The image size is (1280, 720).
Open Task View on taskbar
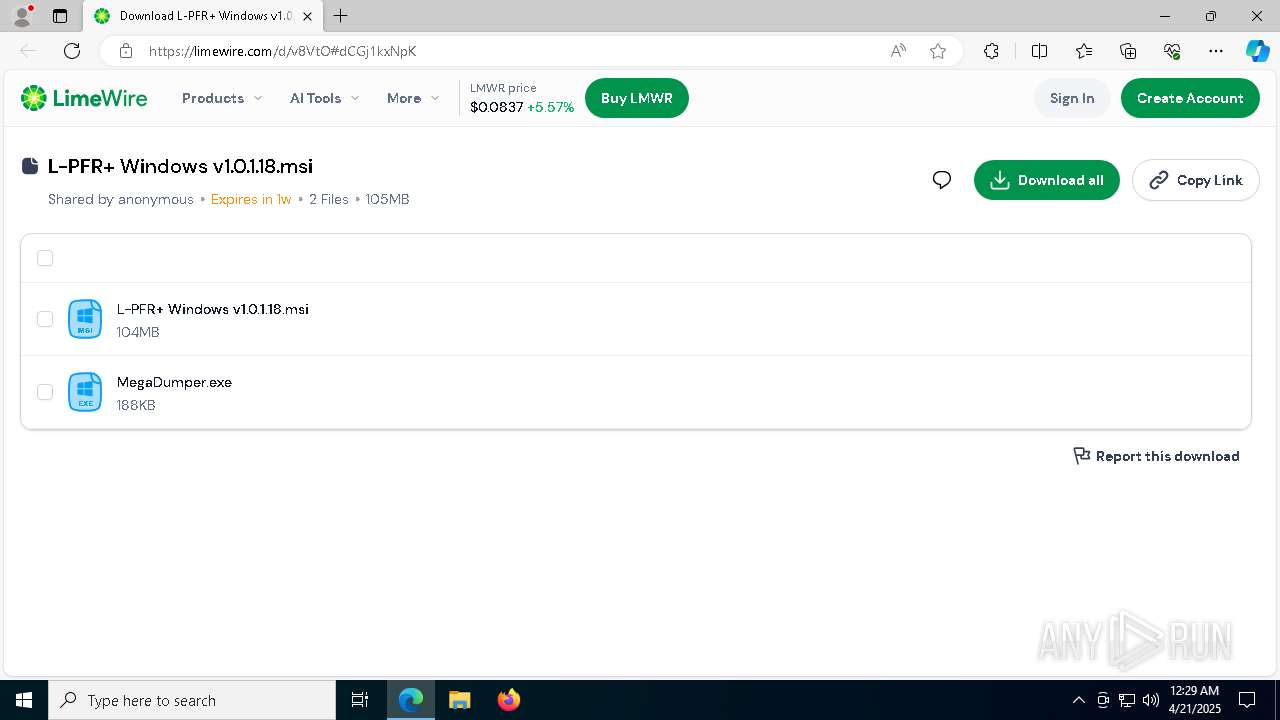point(360,700)
